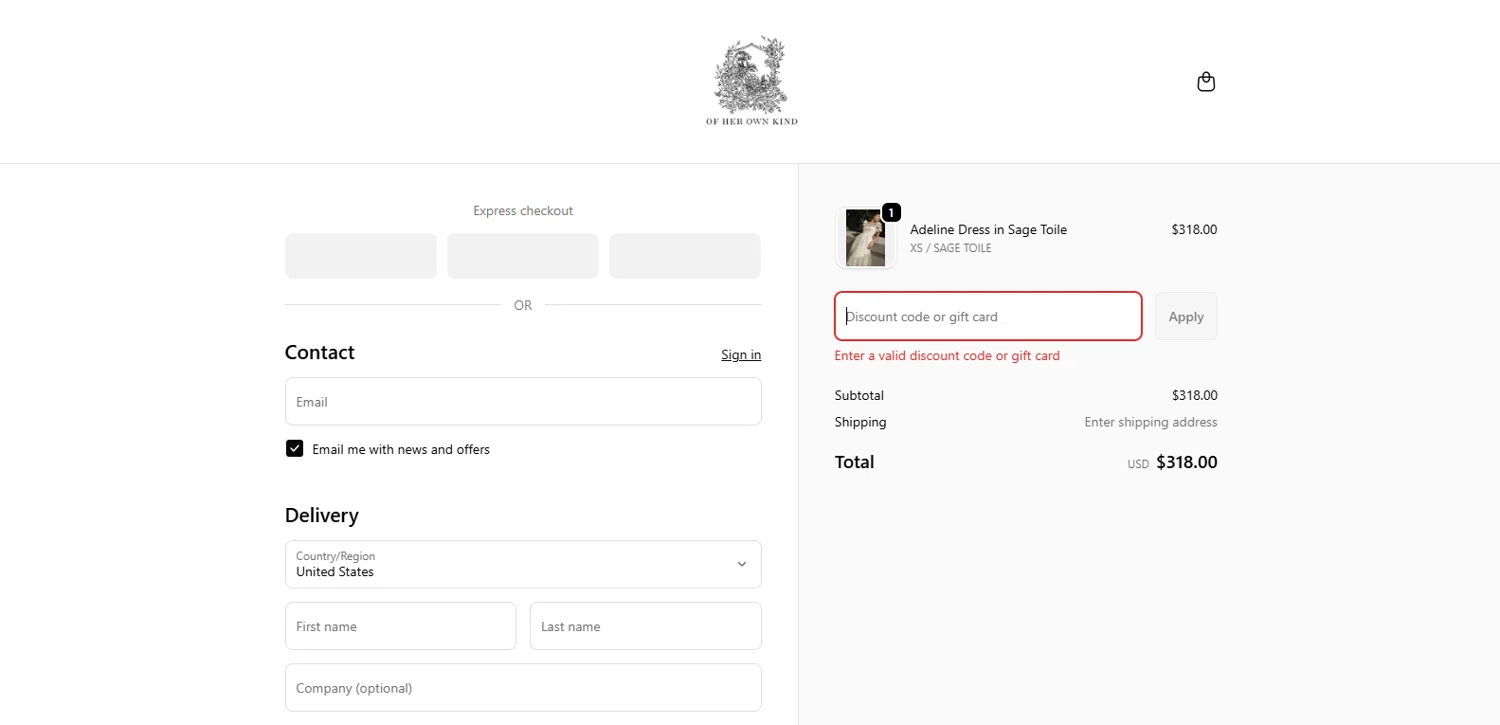Screen dimensions: 1500x725
Task: Focus the Discount code or gift card field
Action: [988, 316]
